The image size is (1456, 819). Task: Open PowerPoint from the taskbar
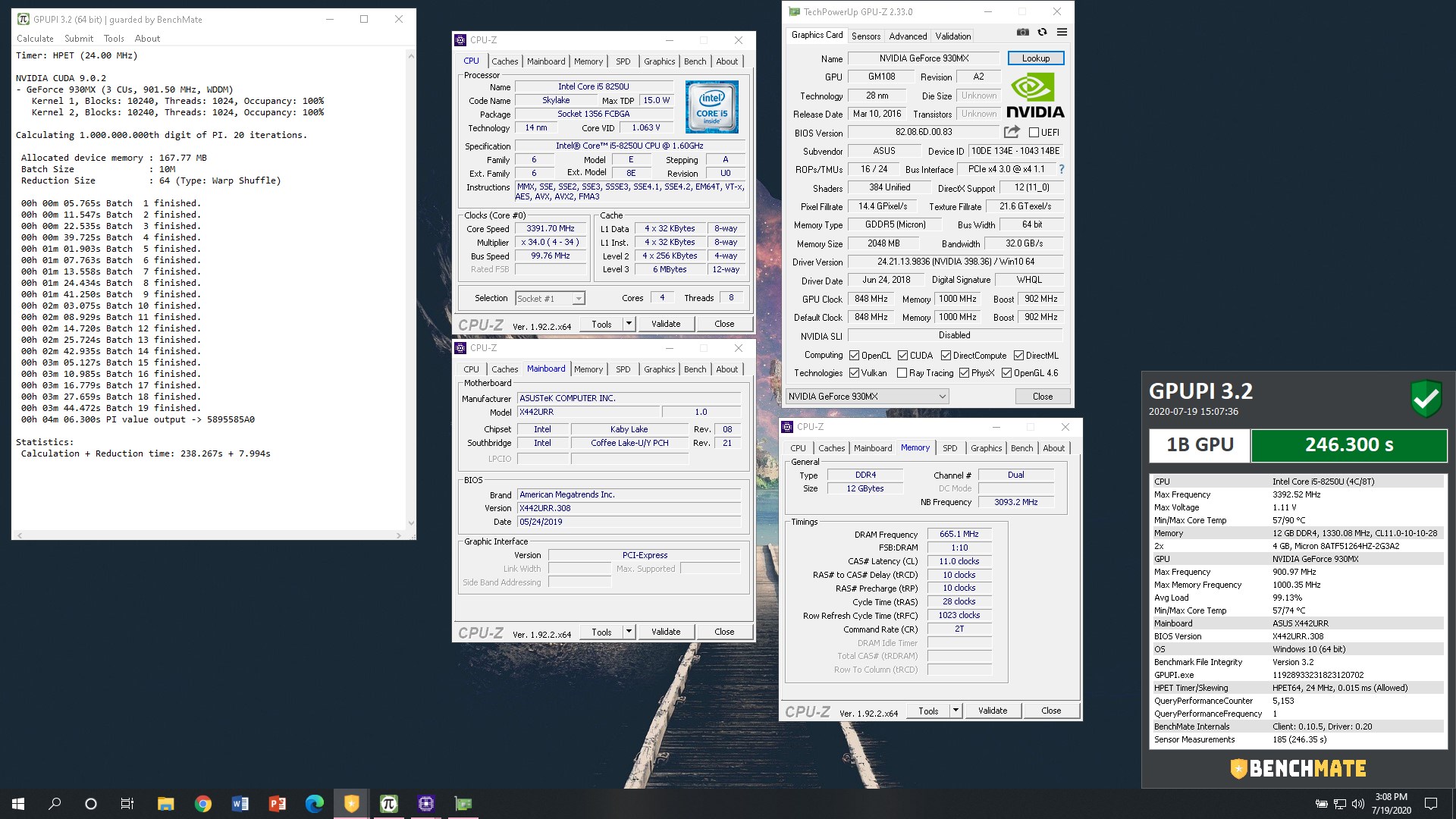[277, 804]
